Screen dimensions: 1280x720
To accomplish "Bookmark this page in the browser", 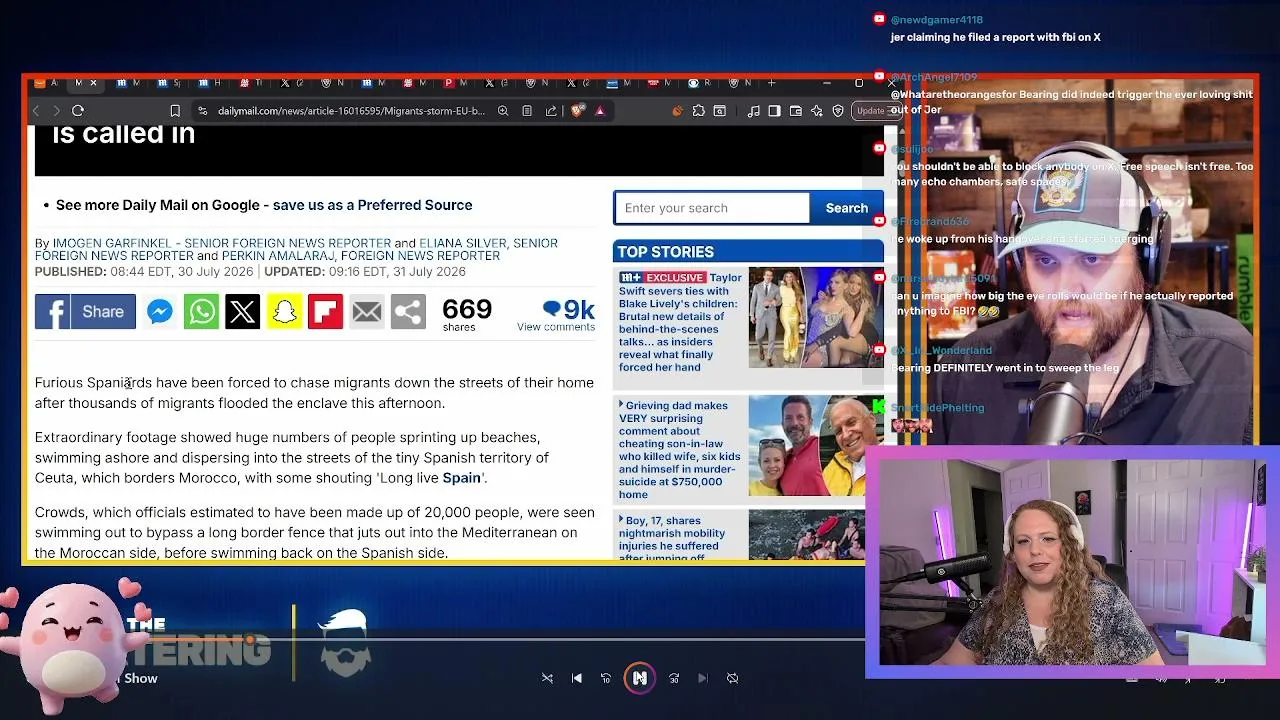I will pyautogui.click(x=175, y=111).
